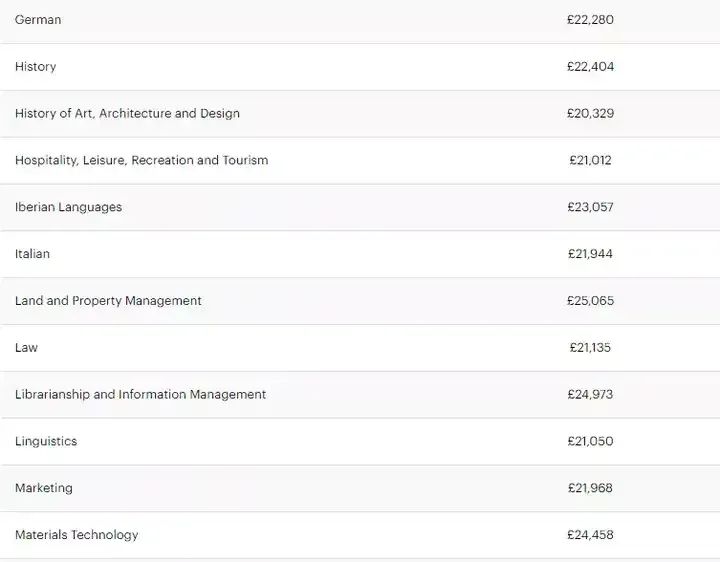Screen dimensions: 720x562
Task: Click History of Art, Architecture and Design
Action: pyautogui.click(x=127, y=113)
